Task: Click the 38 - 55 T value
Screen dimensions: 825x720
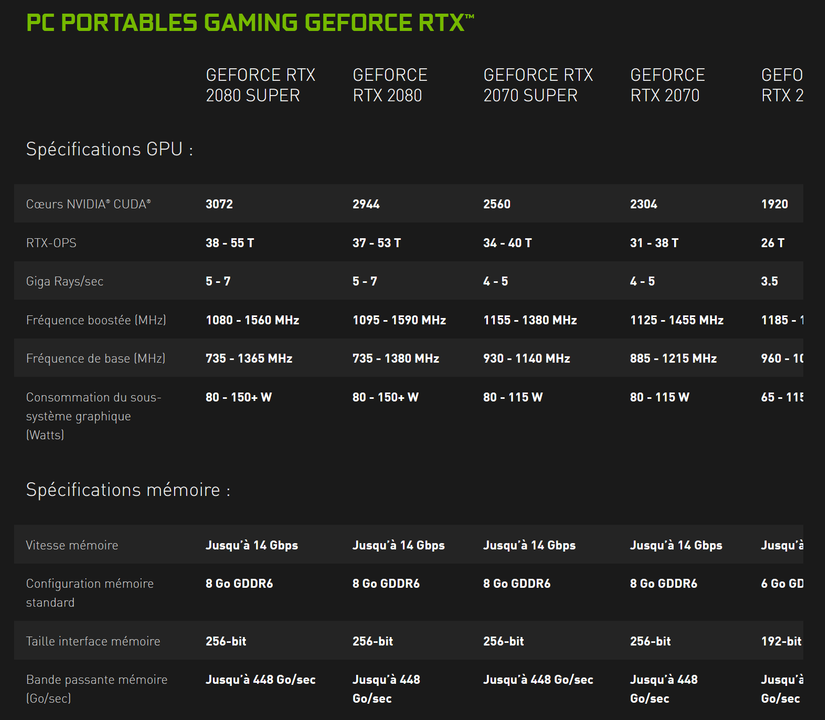Action: (x=229, y=243)
